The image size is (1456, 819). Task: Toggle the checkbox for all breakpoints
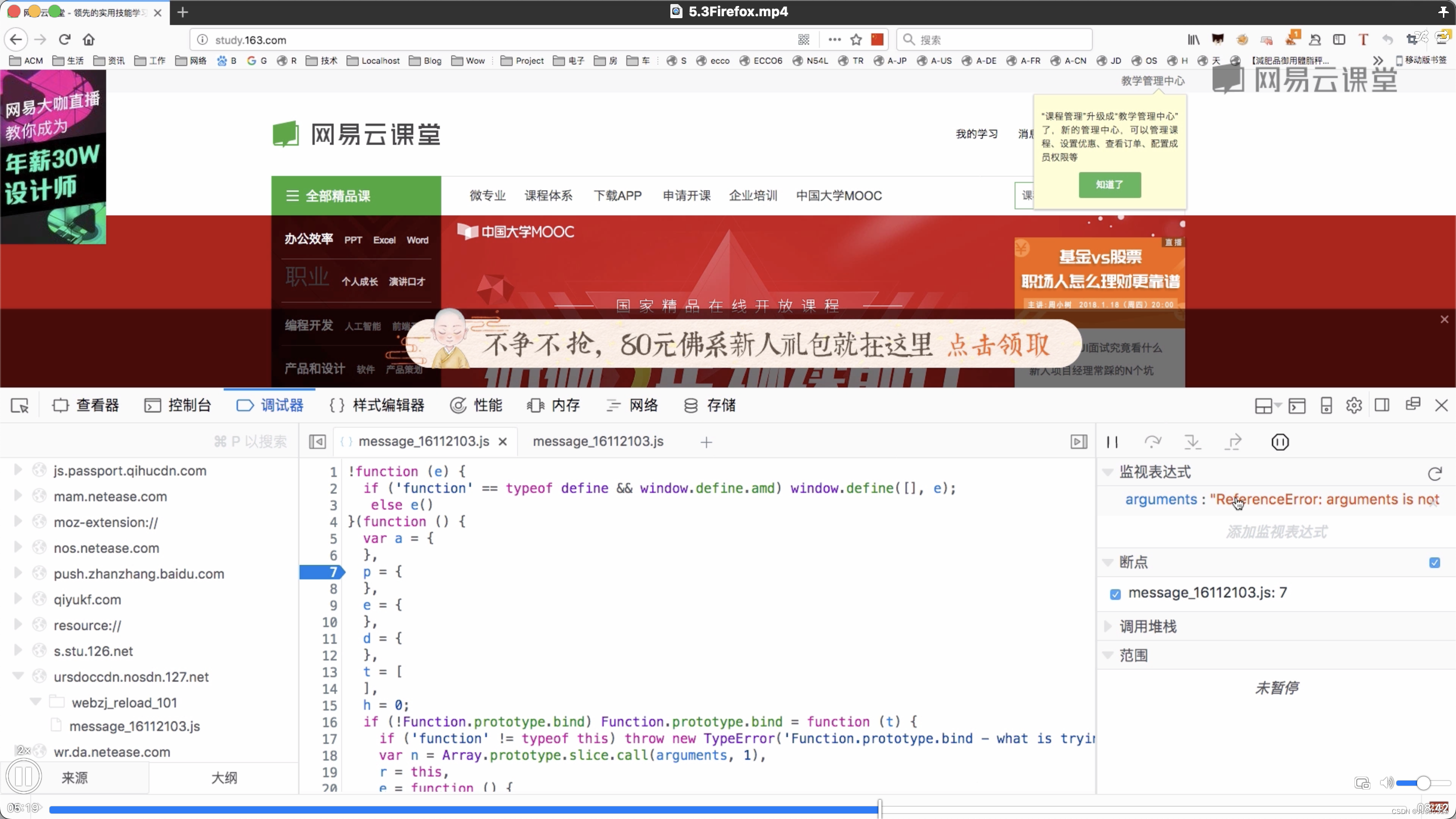[1435, 562]
